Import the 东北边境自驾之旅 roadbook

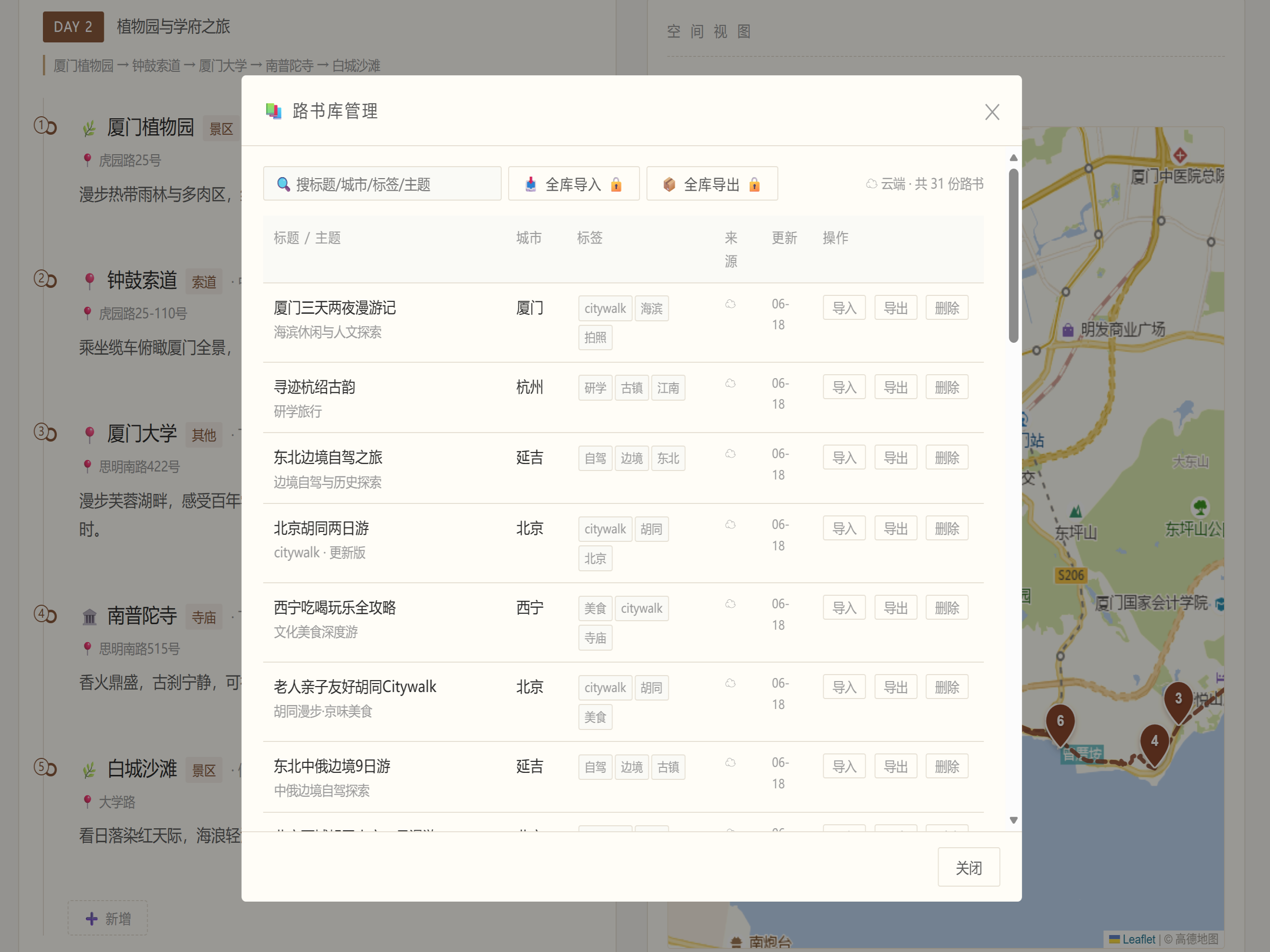844,458
